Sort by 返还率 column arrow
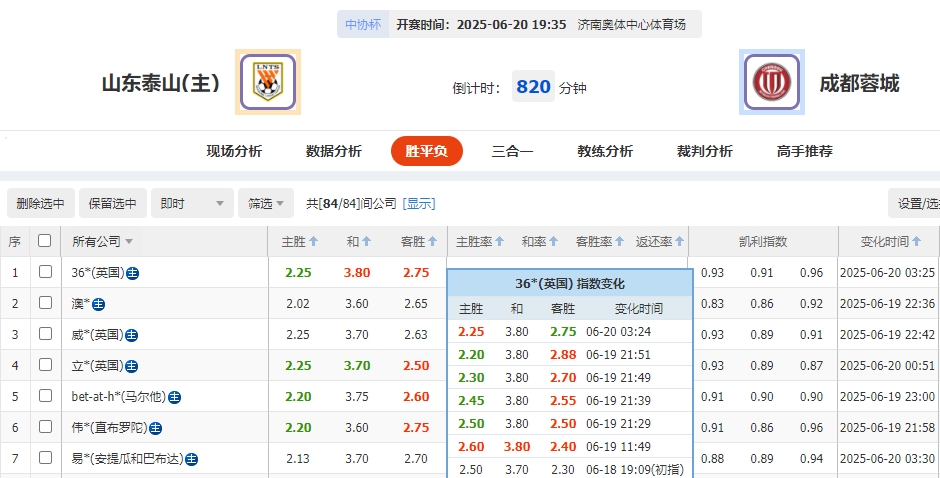Image resolution: width=940 pixels, height=478 pixels. point(680,242)
